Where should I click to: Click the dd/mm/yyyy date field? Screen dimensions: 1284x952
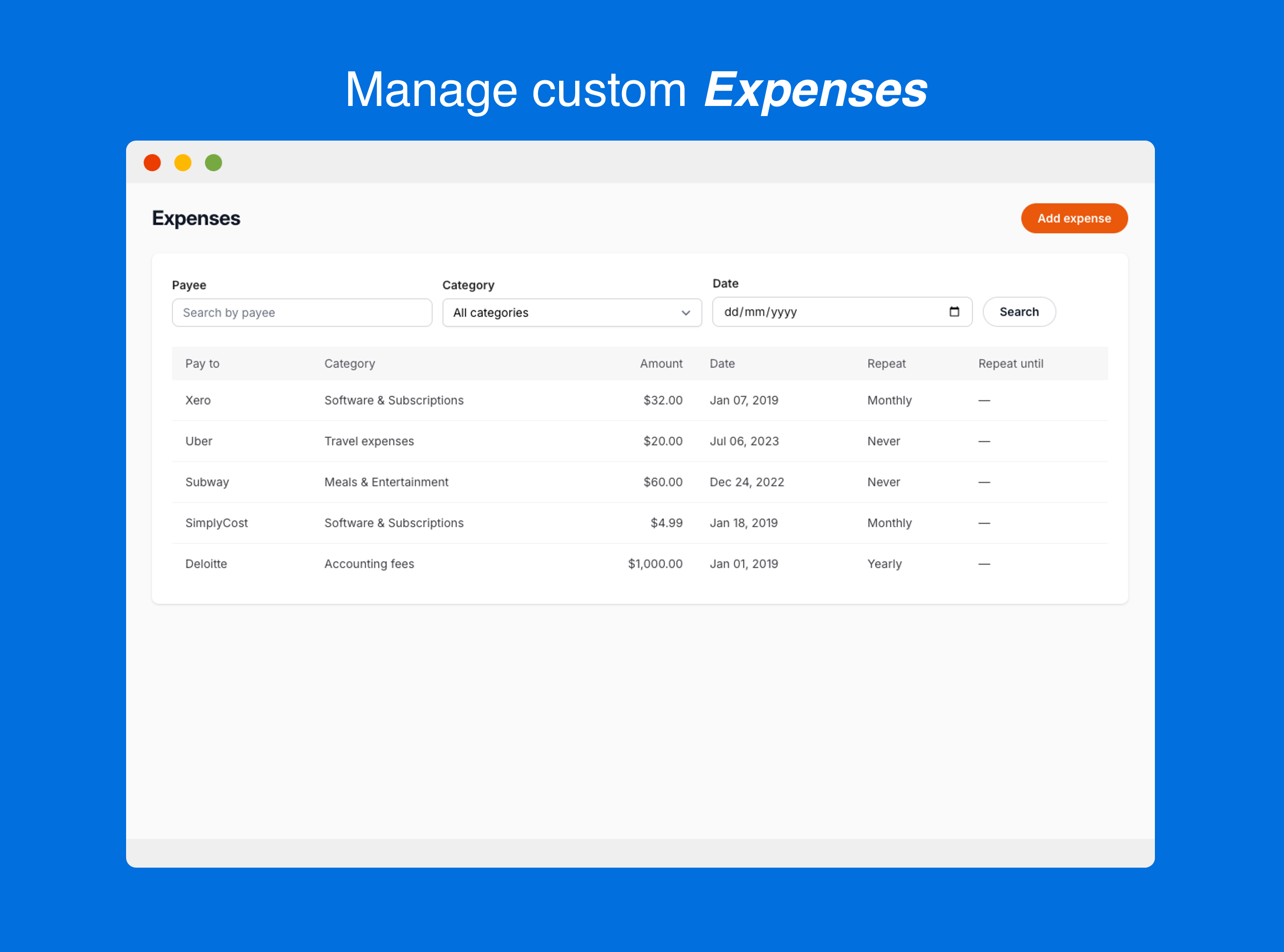tap(842, 312)
